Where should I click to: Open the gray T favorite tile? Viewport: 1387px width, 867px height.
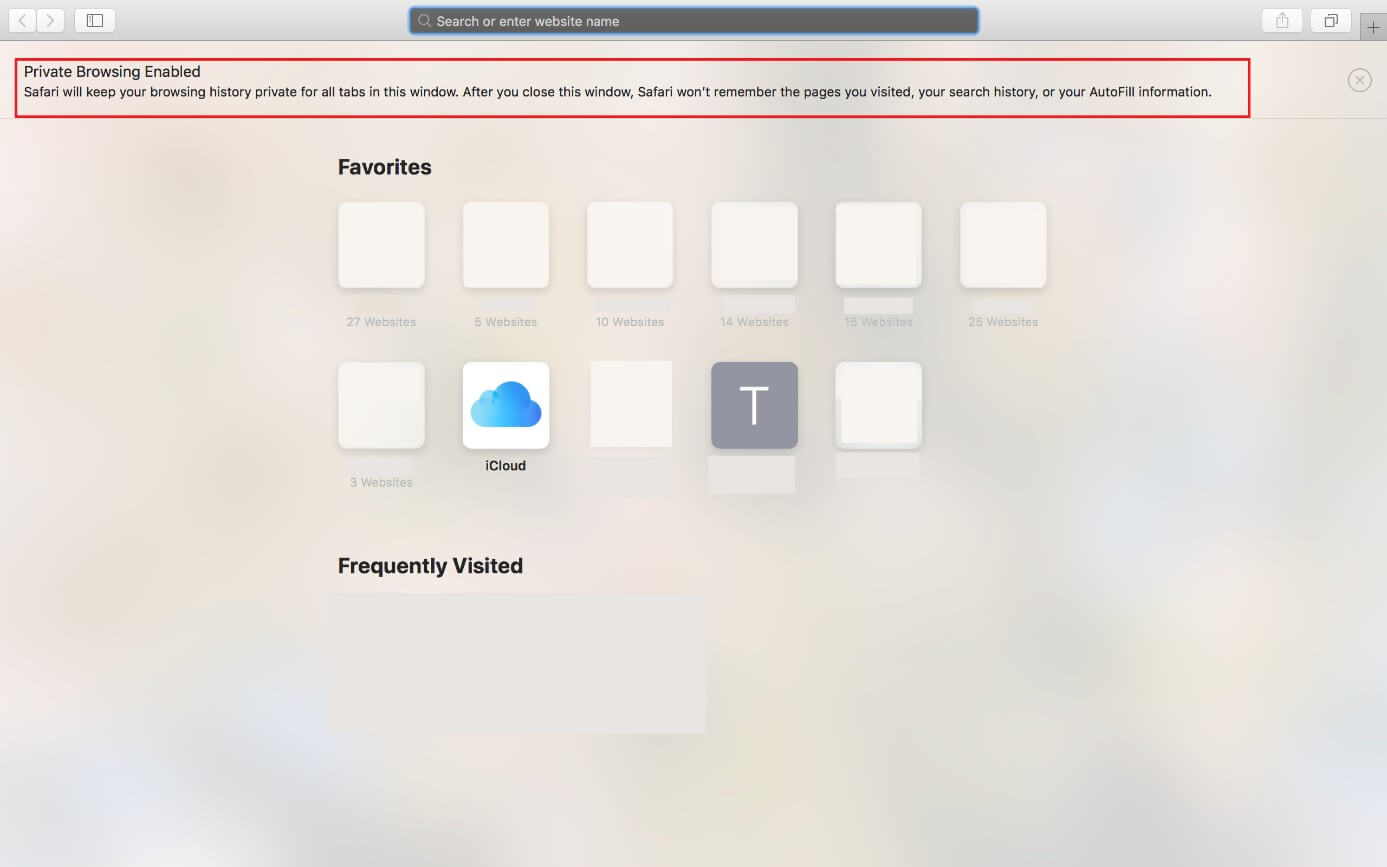[754, 405]
